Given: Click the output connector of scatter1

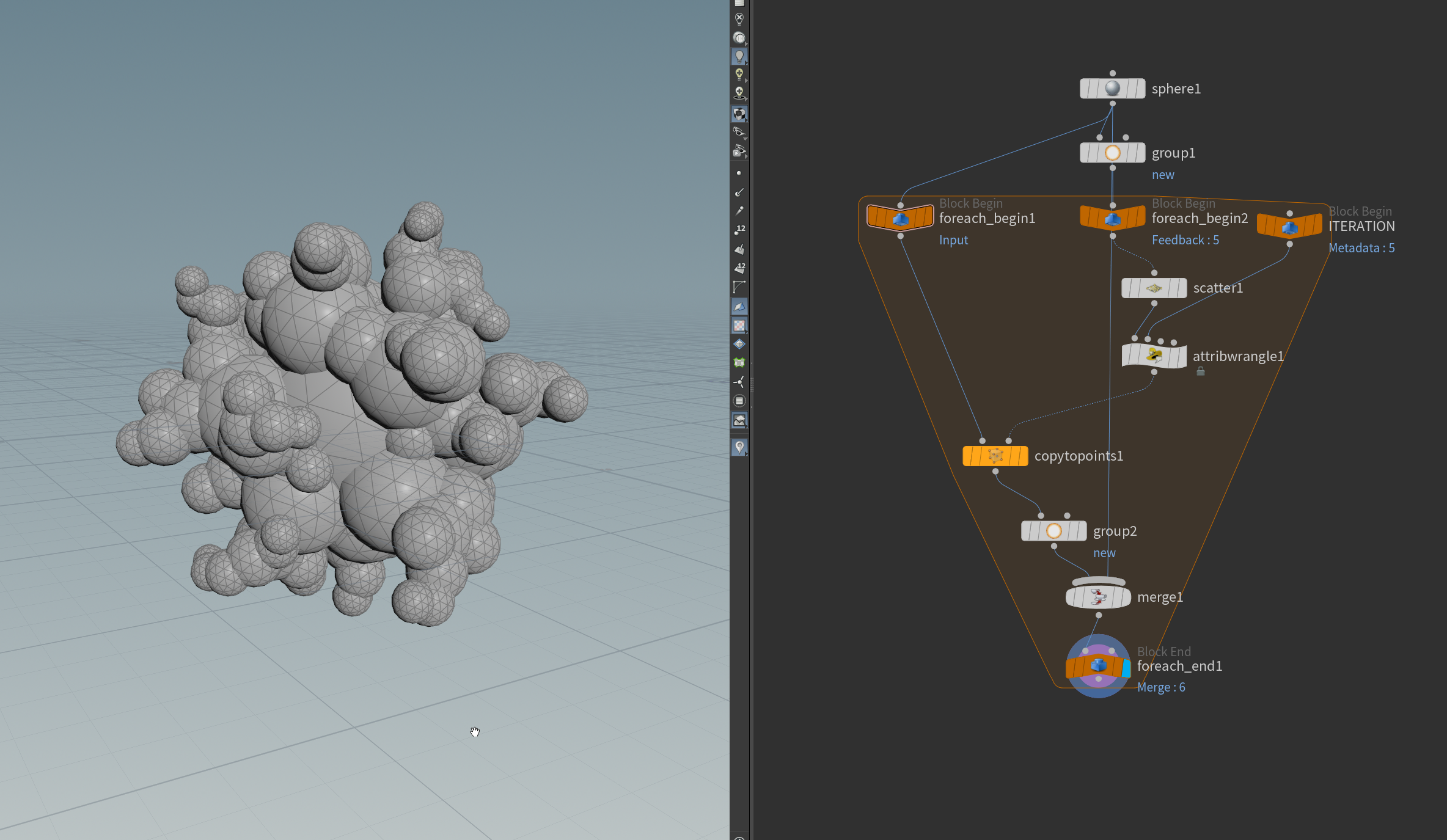Looking at the screenshot, I should pyautogui.click(x=1154, y=304).
